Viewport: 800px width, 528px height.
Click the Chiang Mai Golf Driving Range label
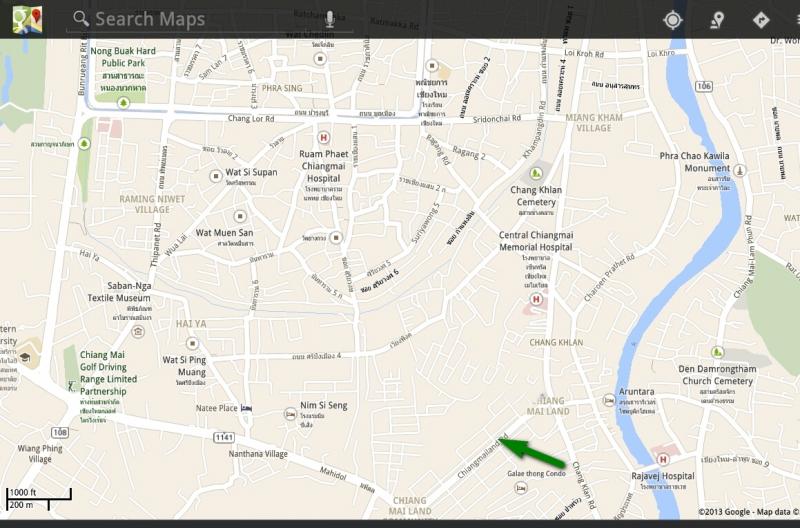108,373
